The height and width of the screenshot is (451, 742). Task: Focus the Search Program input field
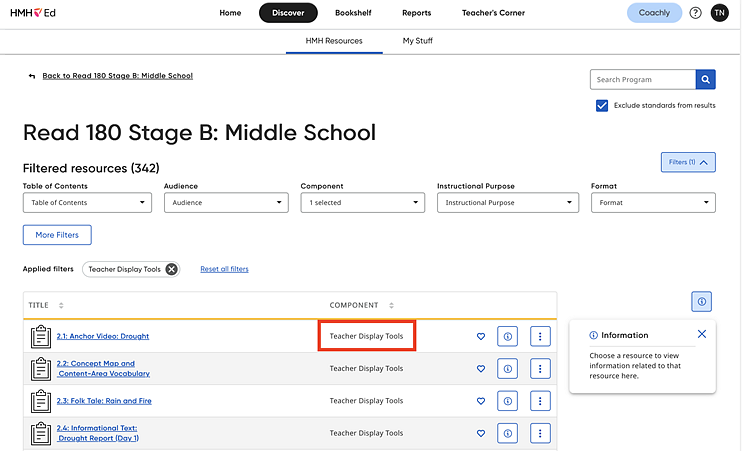(x=643, y=80)
